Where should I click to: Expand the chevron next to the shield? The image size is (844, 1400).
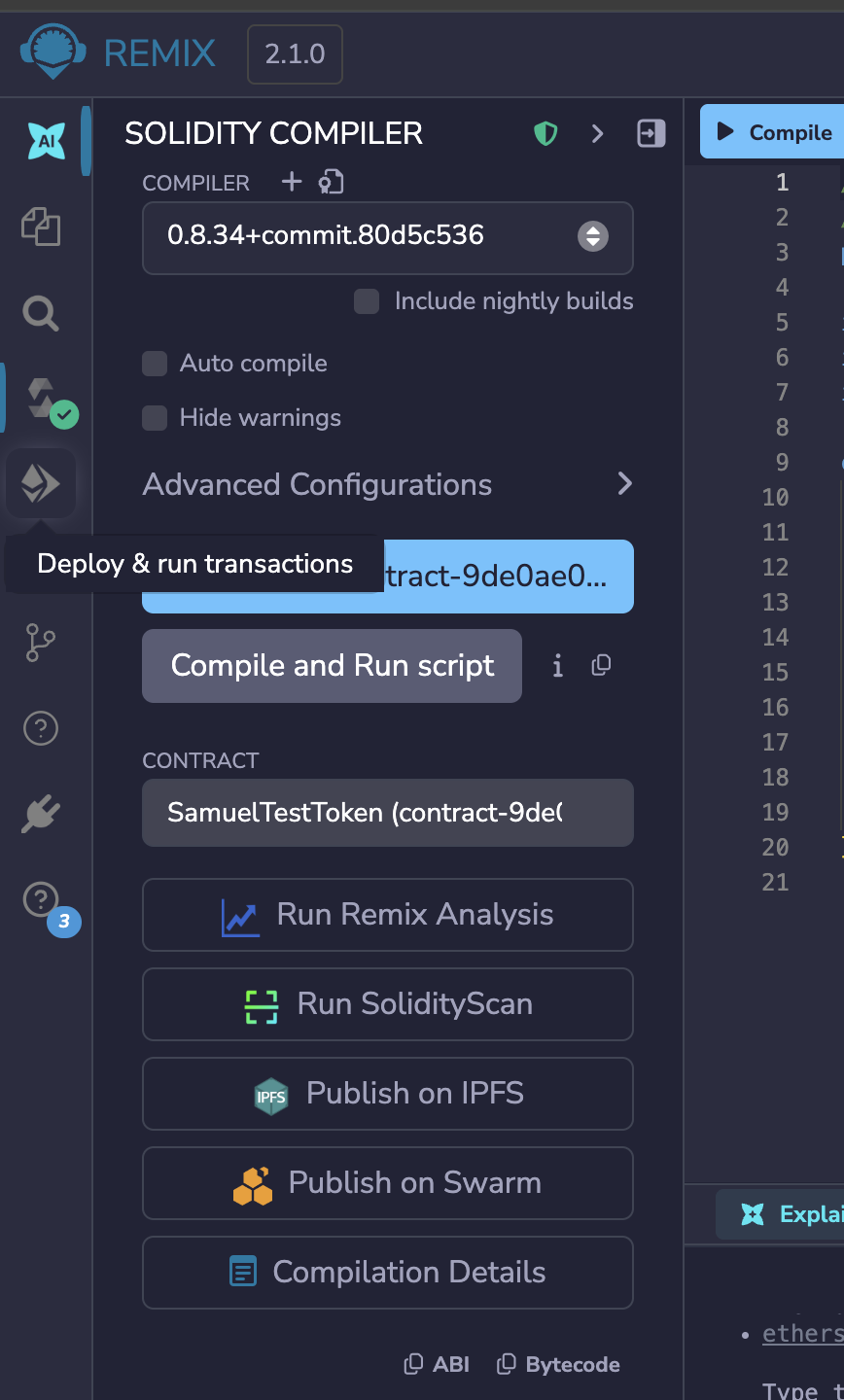(598, 133)
